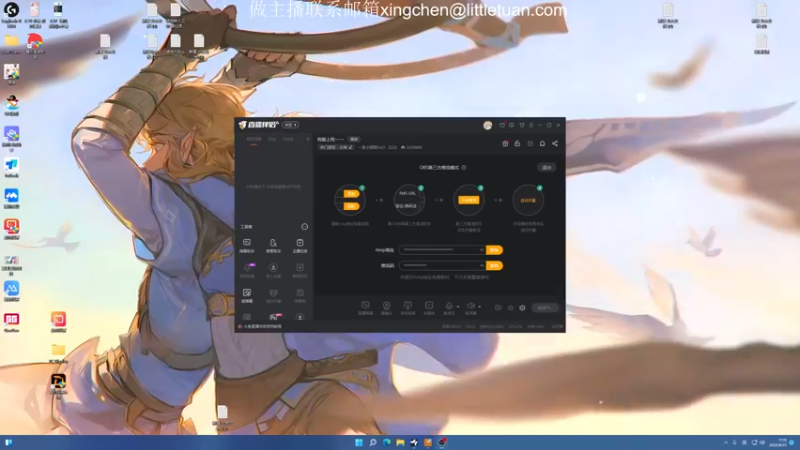Click the lower orange copy button in step one circle

(351, 206)
